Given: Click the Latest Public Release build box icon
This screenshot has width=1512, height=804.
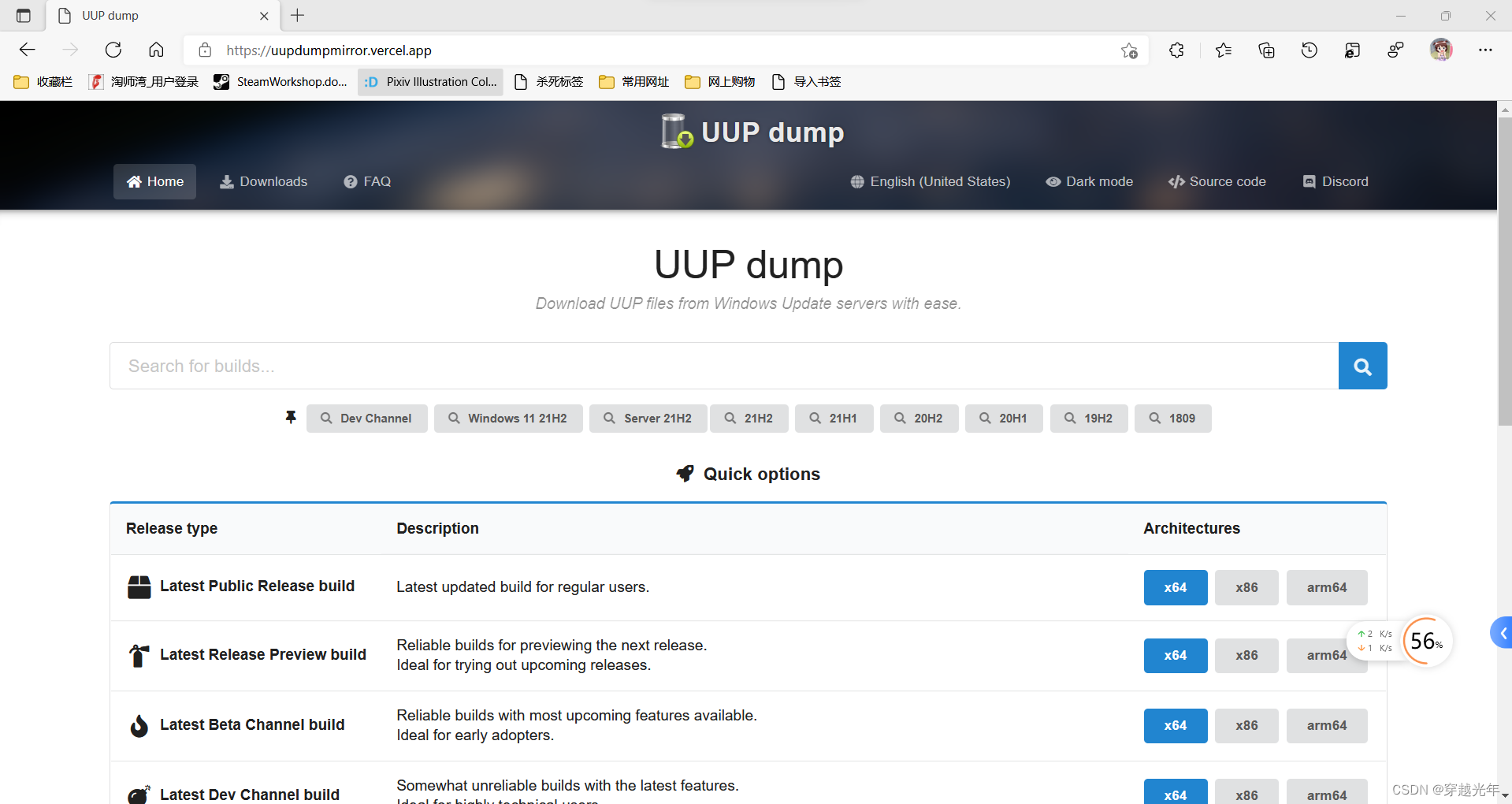Looking at the screenshot, I should click(x=139, y=587).
